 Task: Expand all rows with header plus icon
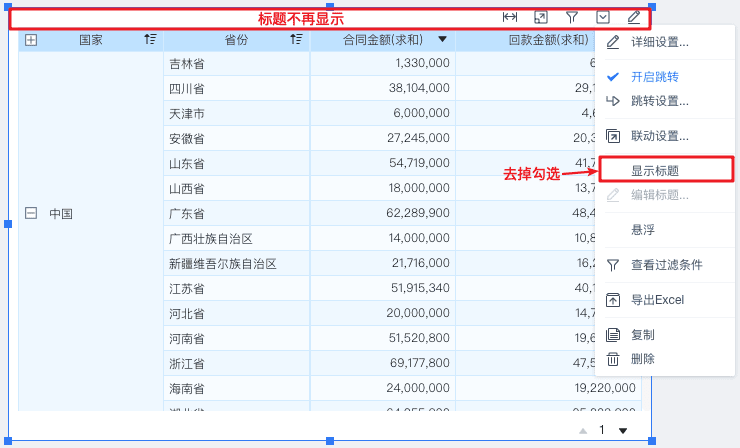tap(31, 40)
